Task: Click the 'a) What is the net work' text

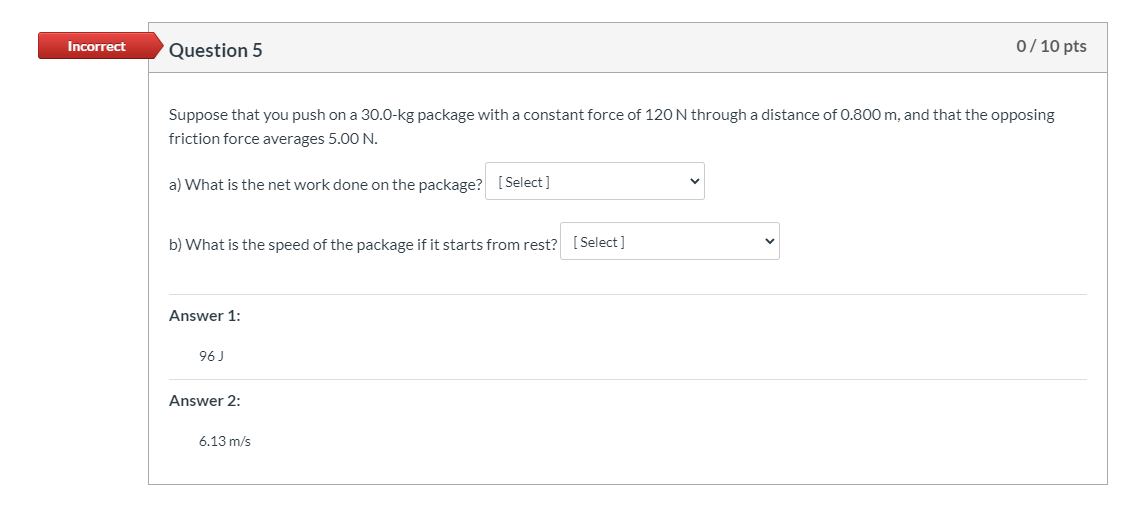Action: tap(326, 184)
